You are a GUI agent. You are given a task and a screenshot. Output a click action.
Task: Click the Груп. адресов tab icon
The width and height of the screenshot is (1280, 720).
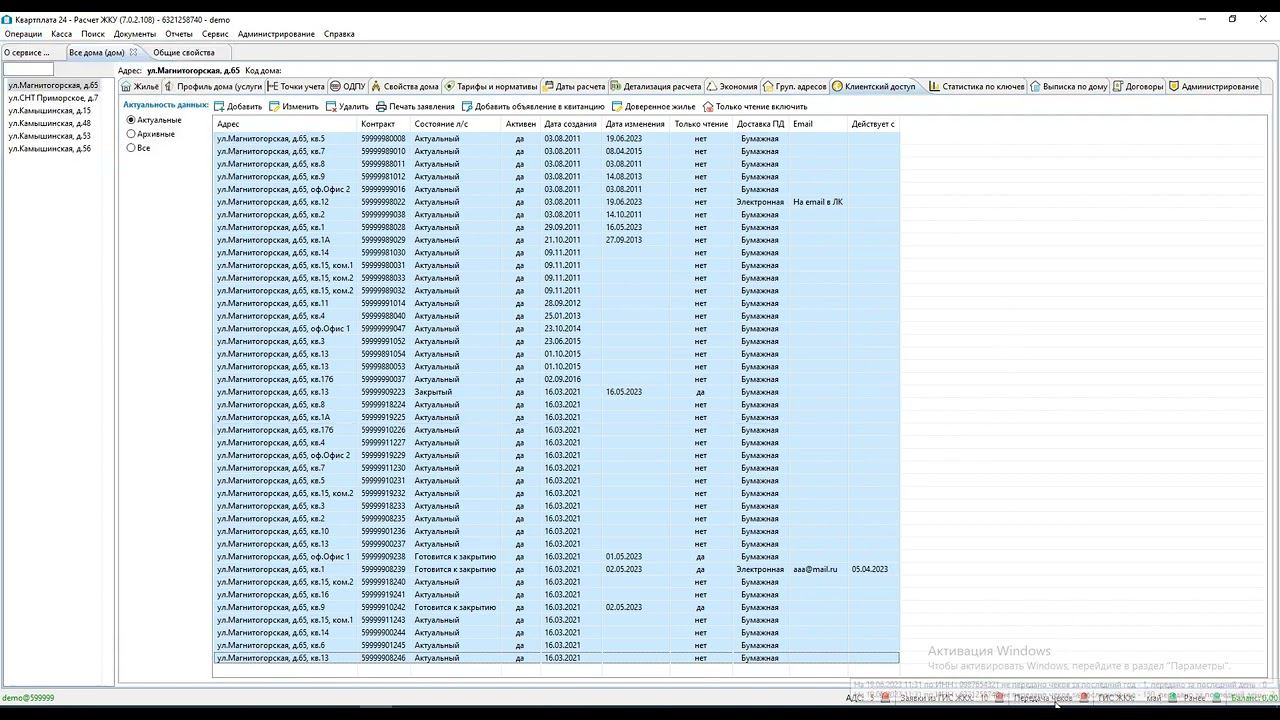pos(768,87)
